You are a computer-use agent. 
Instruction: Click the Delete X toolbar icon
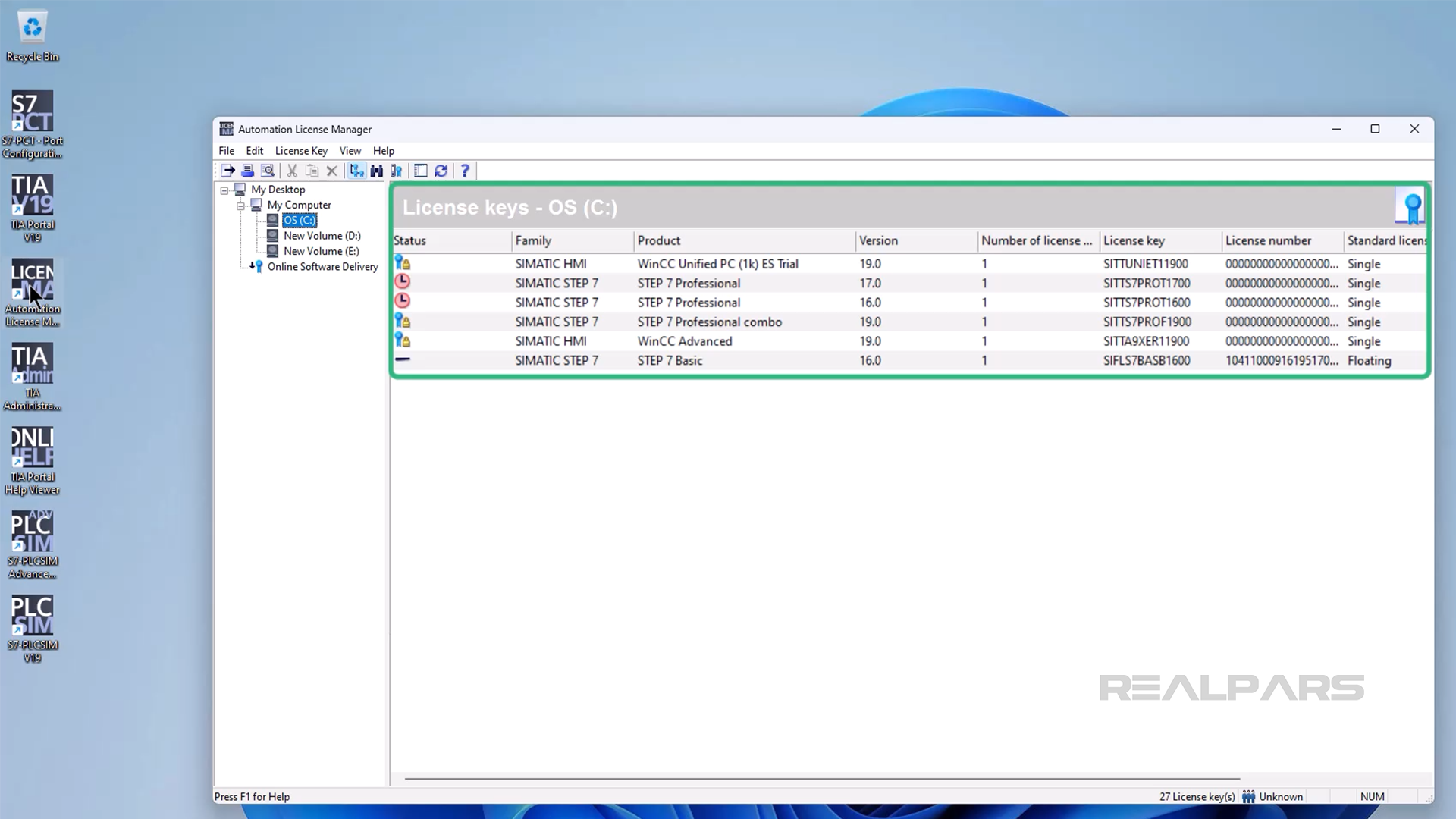click(331, 171)
